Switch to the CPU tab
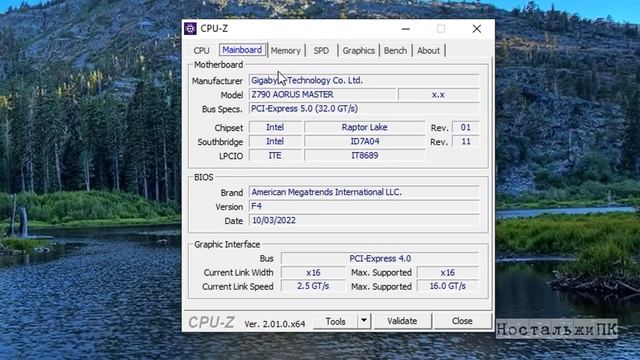The image size is (640, 360). click(201, 51)
